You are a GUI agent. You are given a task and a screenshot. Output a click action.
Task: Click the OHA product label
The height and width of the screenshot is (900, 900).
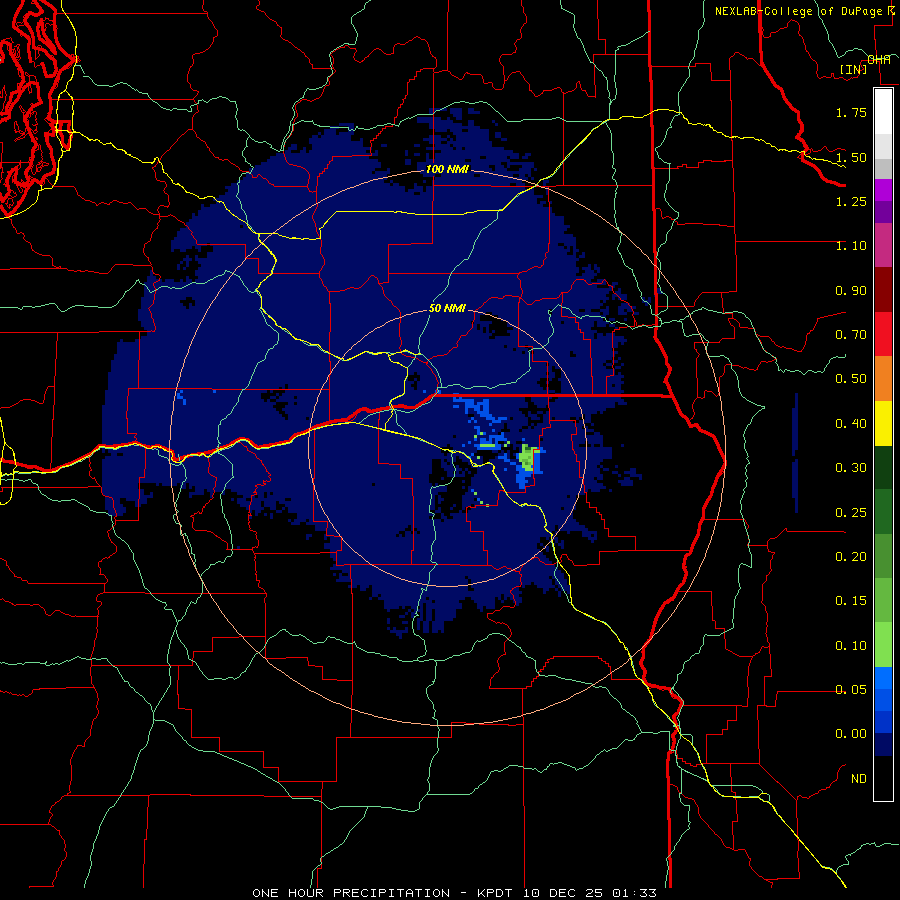tap(879, 60)
